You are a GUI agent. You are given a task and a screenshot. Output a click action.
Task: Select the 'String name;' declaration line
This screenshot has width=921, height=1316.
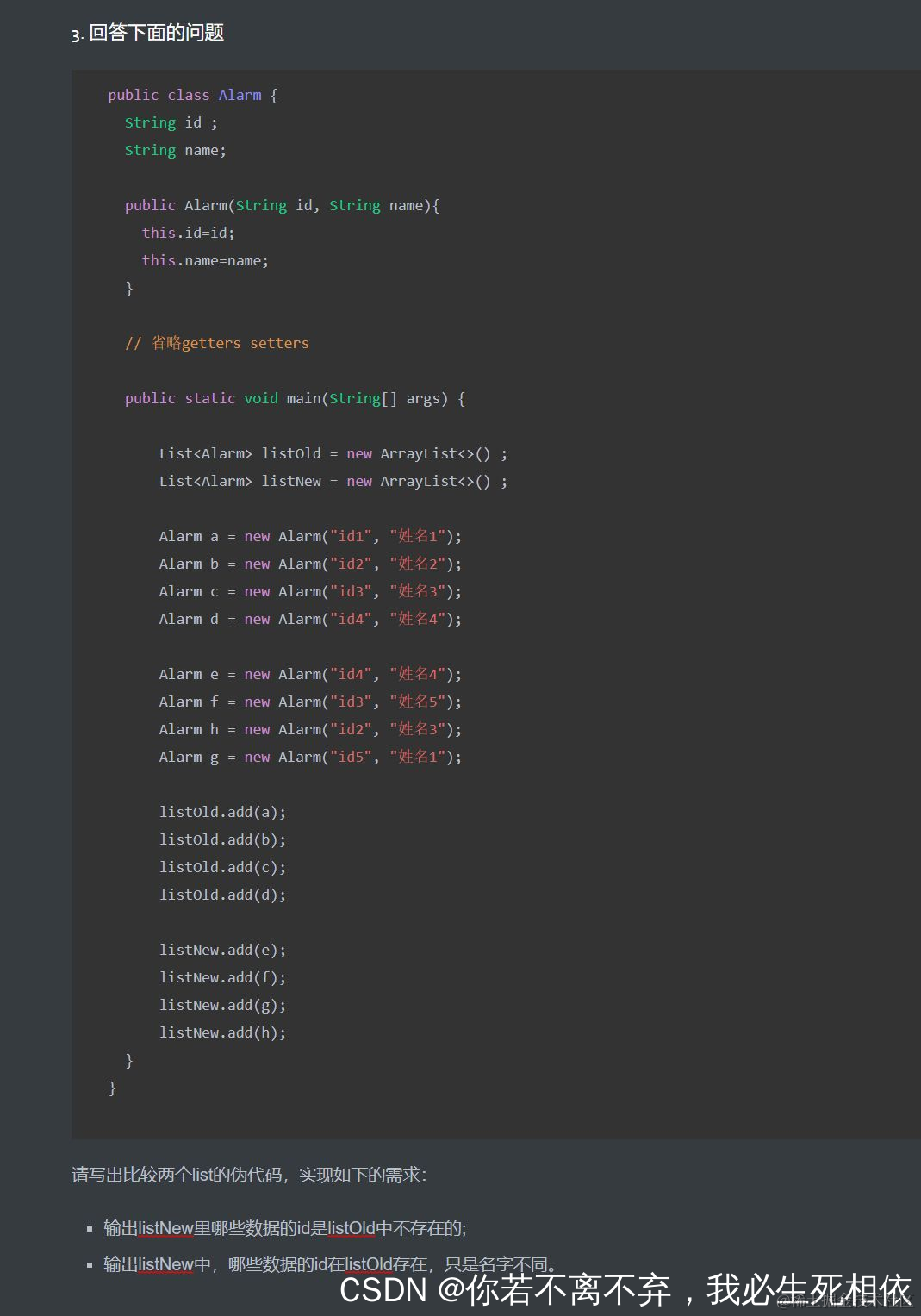click(x=176, y=150)
